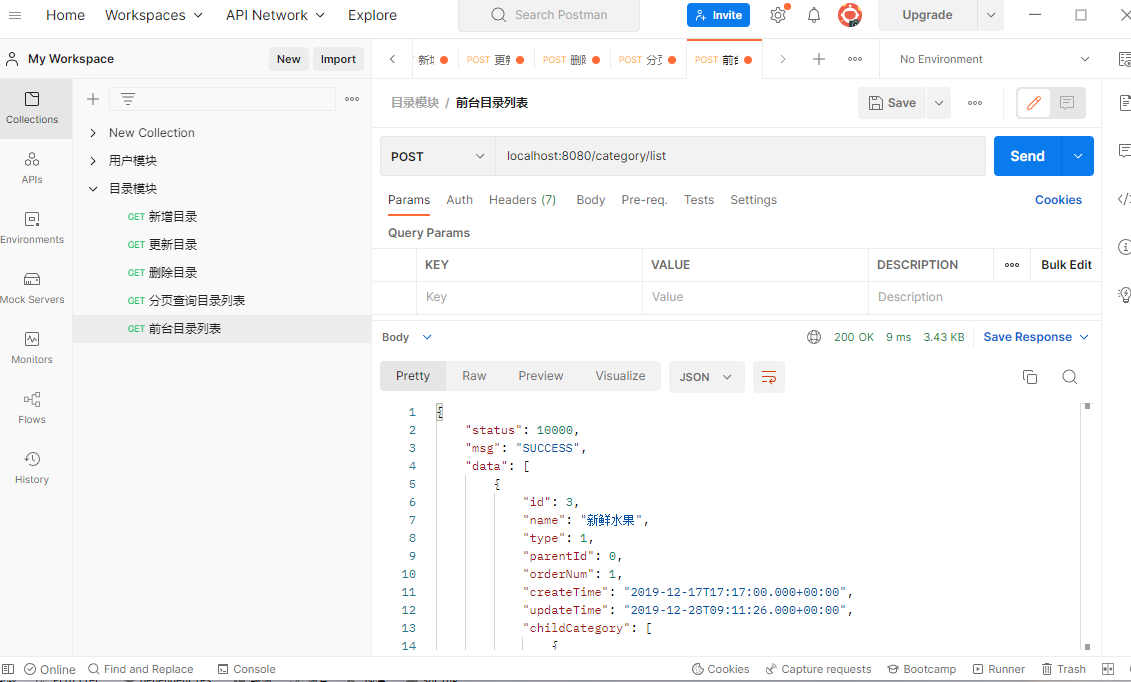Open Collections sidebar section
1131x682 pixels.
click(x=32, y=108)
